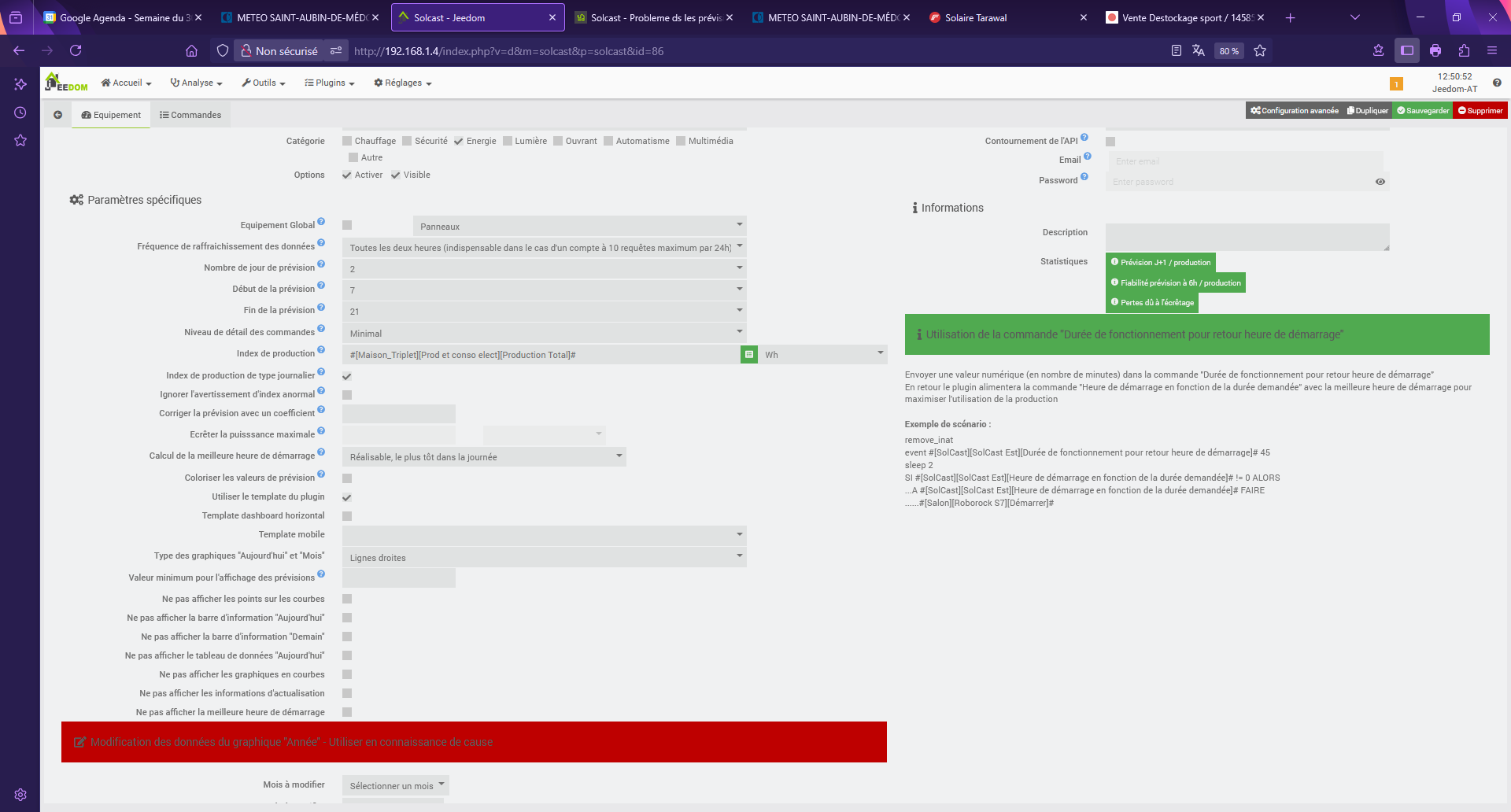This screenshot has width=1511, height=812.
Task: Click the back arrow icon beside Equipement tab
Action: 57,115
